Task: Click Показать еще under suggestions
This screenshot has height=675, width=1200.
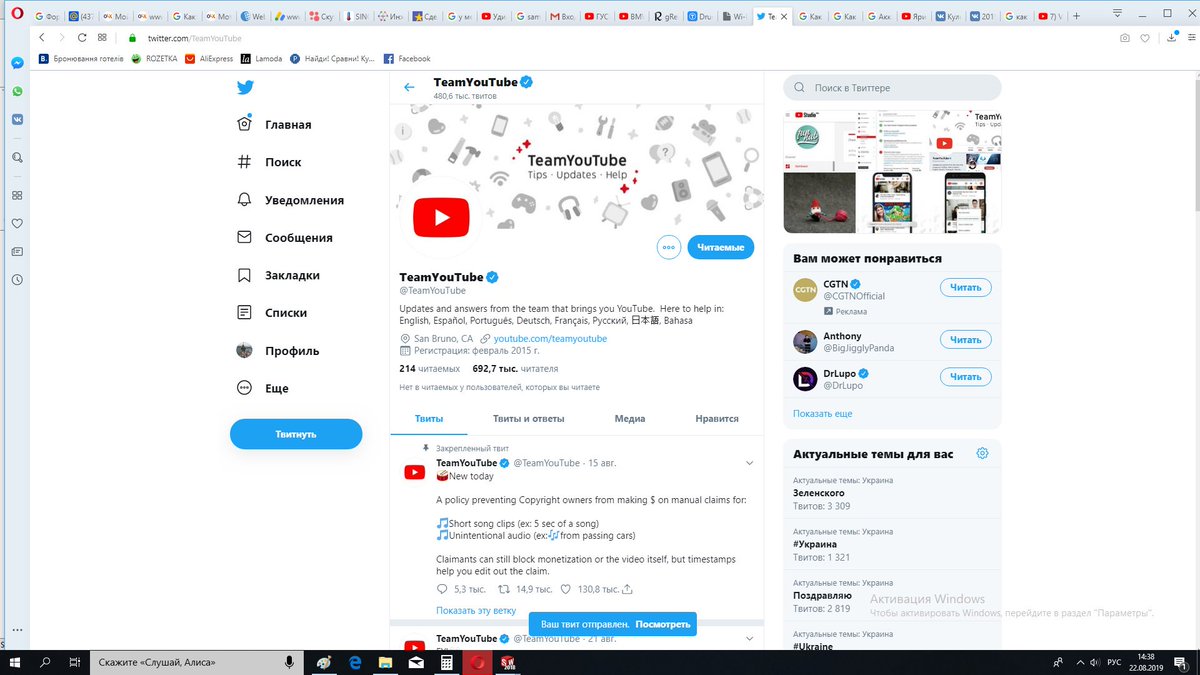Action: pyautogui.click(x=822, y=413)
